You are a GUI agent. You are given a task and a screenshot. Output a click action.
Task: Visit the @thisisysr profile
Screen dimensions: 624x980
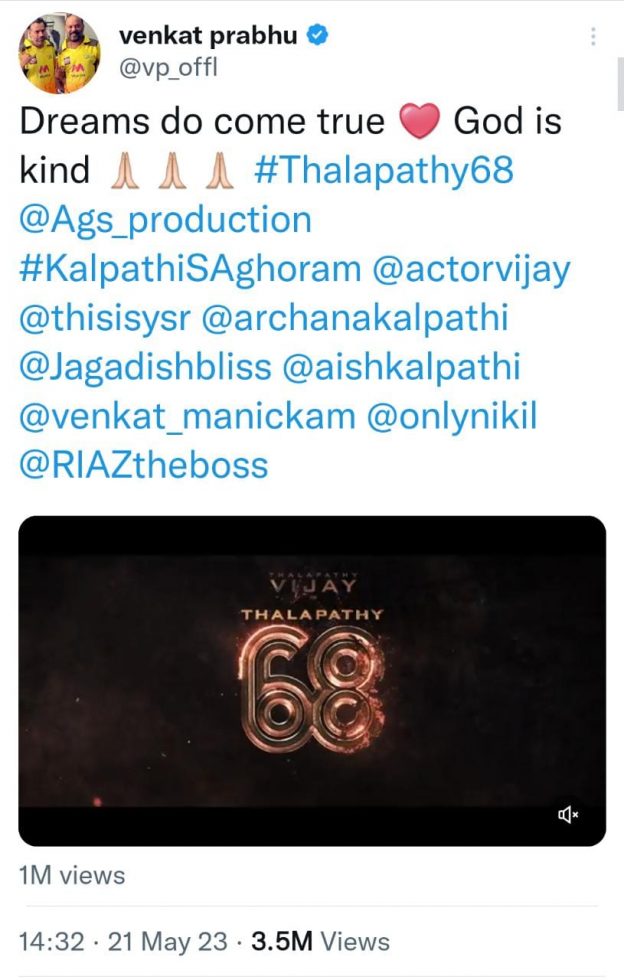point(105,319)
